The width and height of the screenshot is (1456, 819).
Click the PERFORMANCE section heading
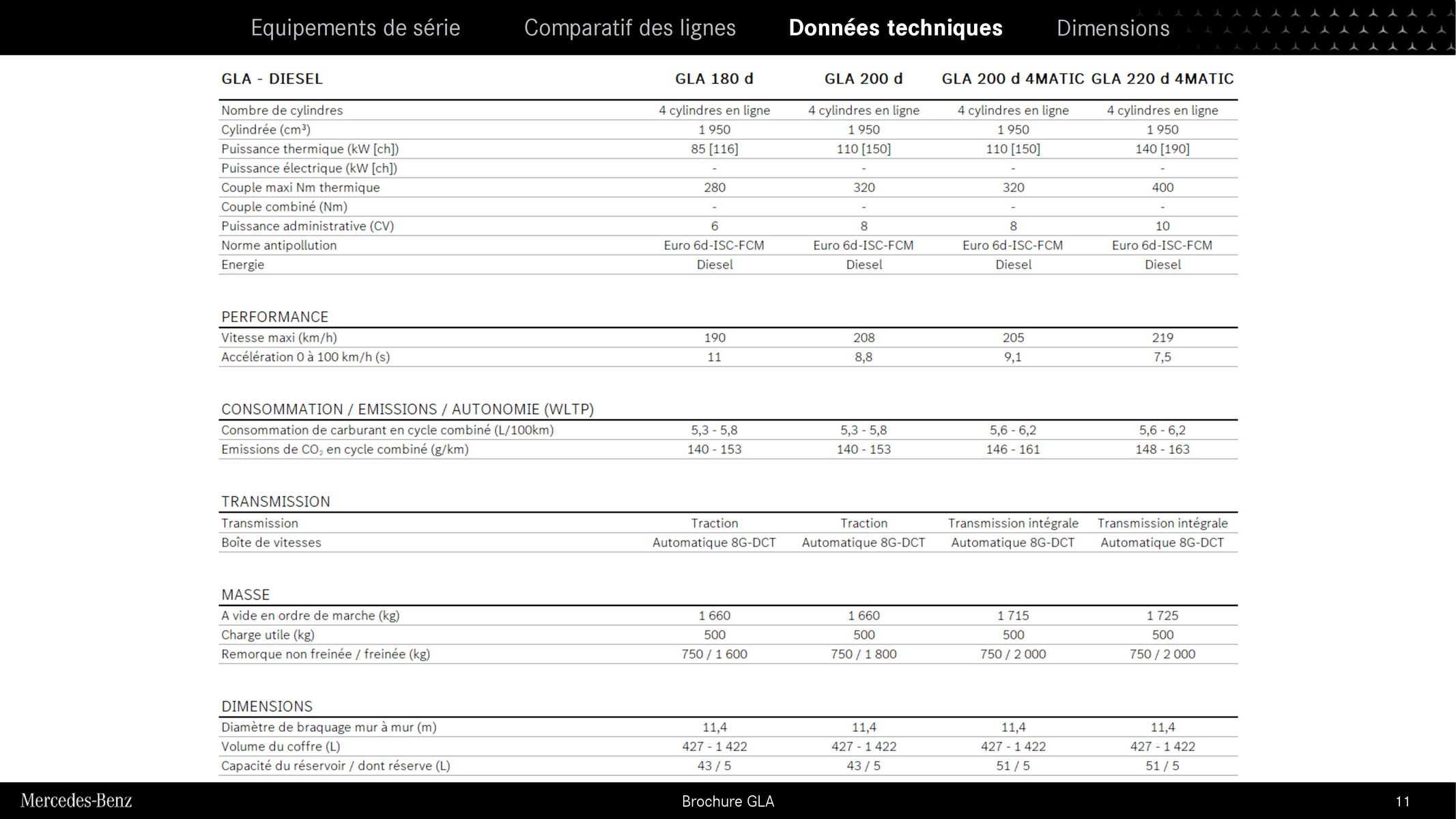click(x=274, y=317)
